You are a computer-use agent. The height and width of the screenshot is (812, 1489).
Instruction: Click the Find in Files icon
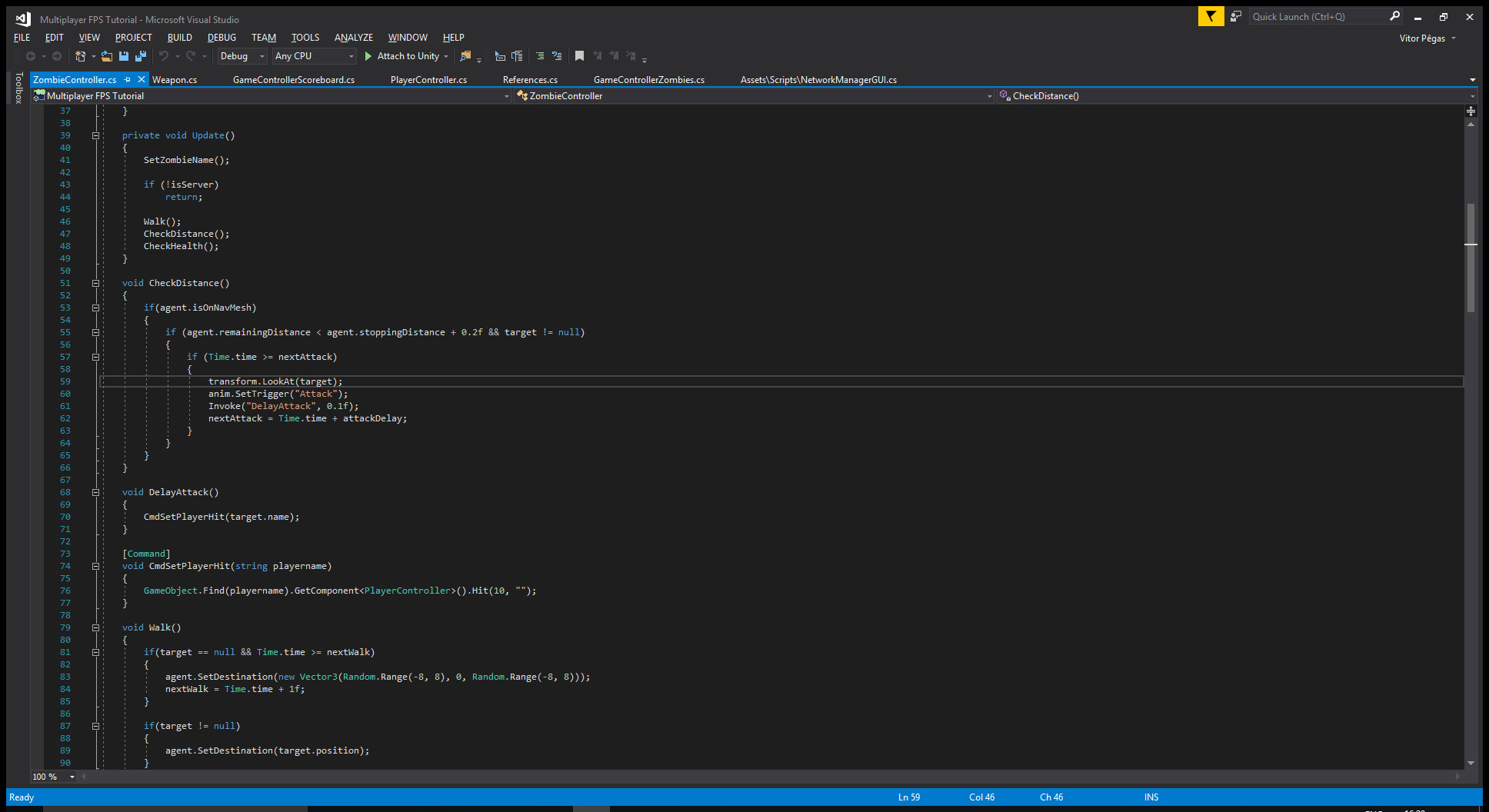pos(465,55)
